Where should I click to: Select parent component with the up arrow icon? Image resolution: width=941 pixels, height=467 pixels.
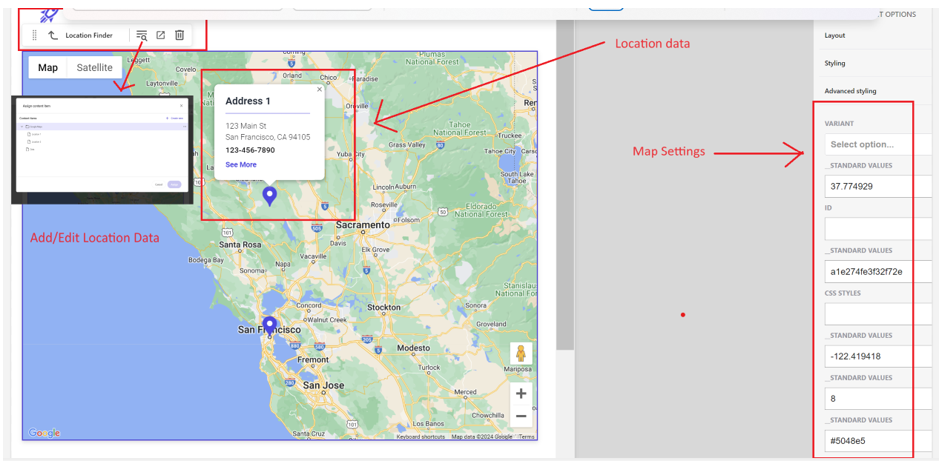(x=53, y=35)
